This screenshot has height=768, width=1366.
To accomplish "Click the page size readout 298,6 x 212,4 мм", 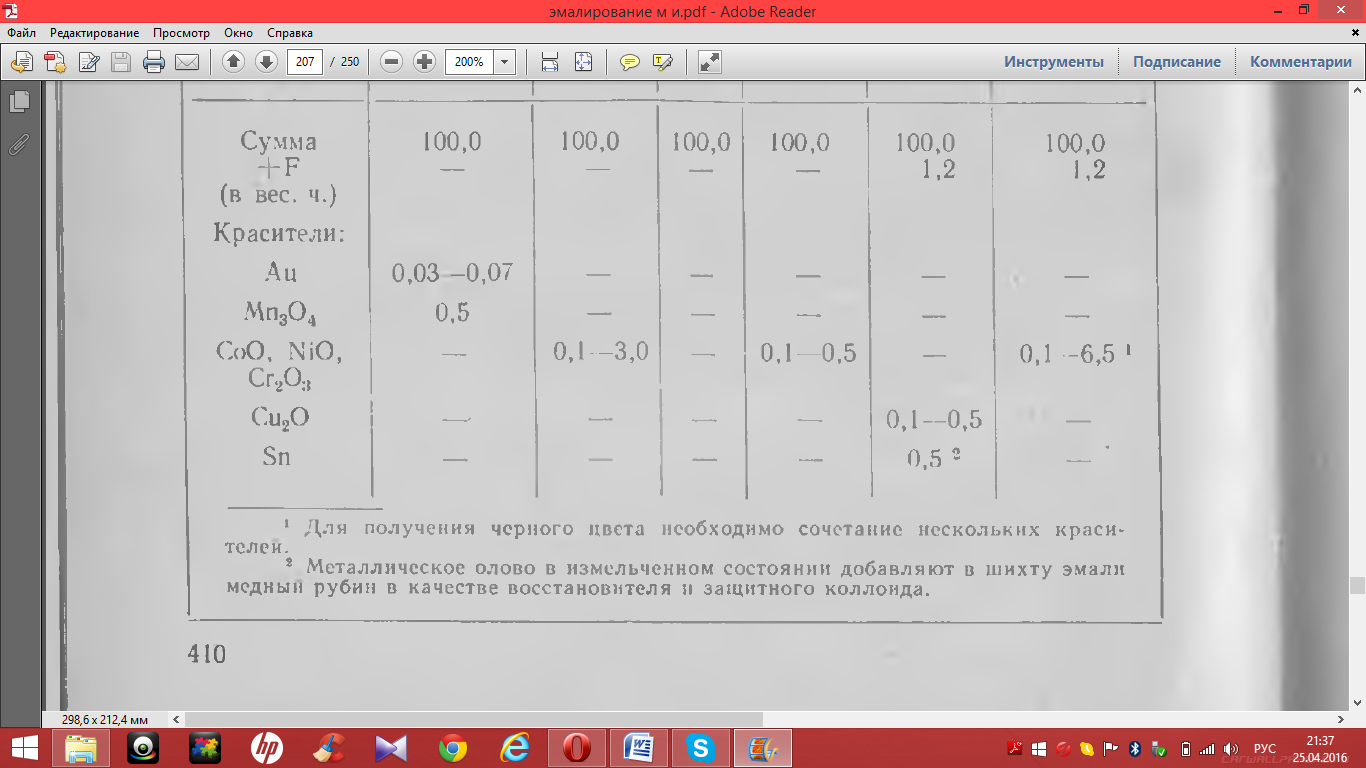I will [x=105, y=719].
